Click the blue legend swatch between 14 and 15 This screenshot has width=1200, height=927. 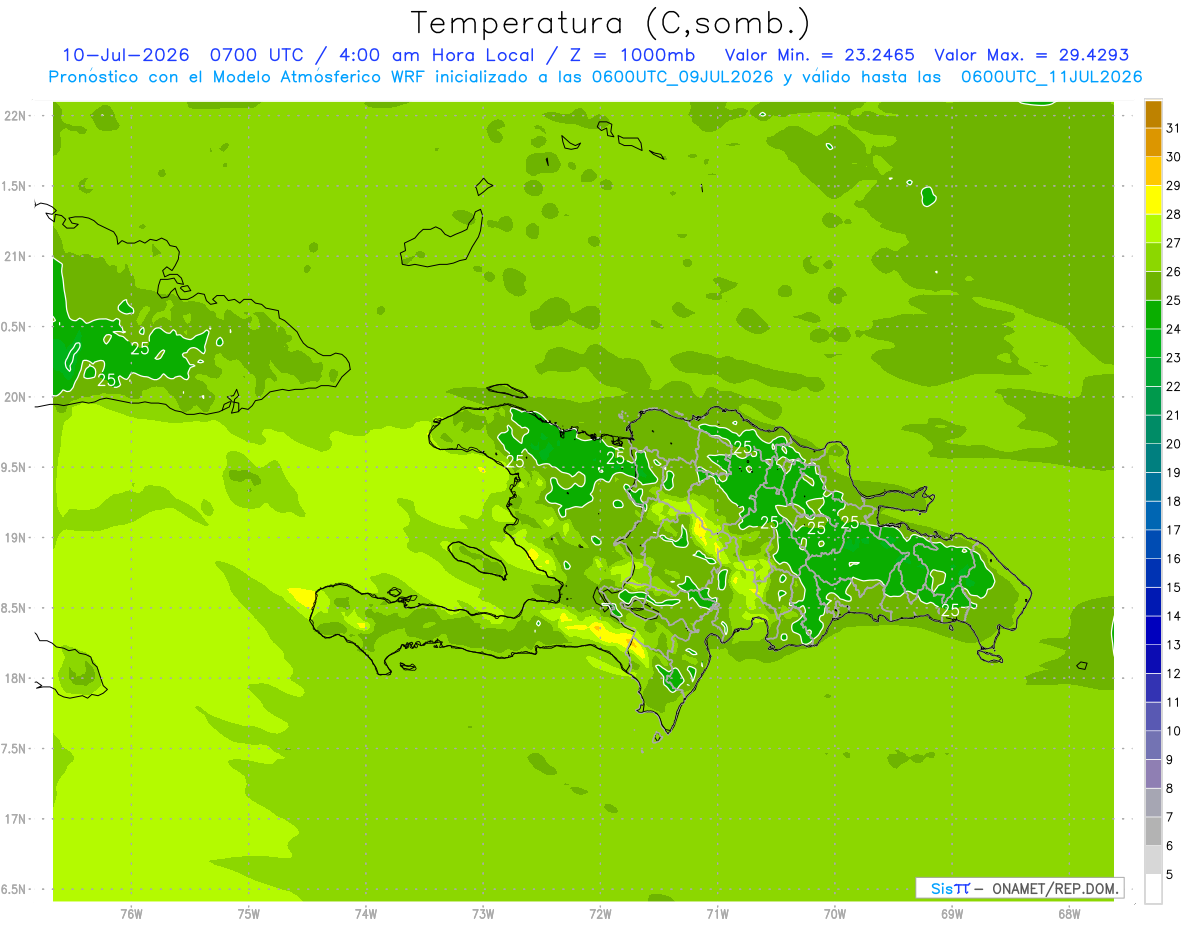click(x=1153, y=601)
